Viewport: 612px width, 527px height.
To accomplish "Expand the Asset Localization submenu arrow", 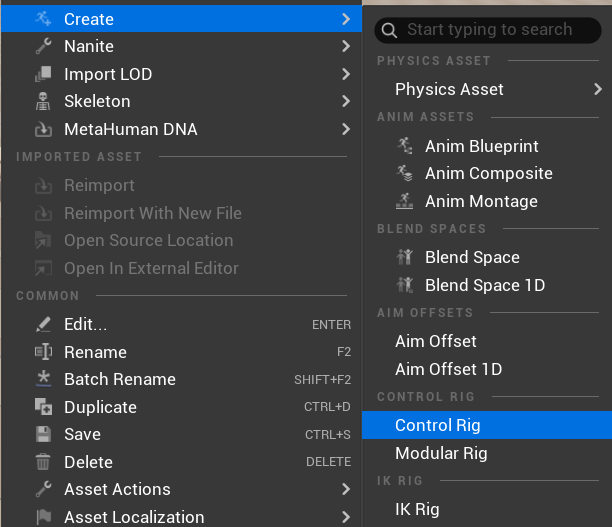I will (x=345, y=517).
